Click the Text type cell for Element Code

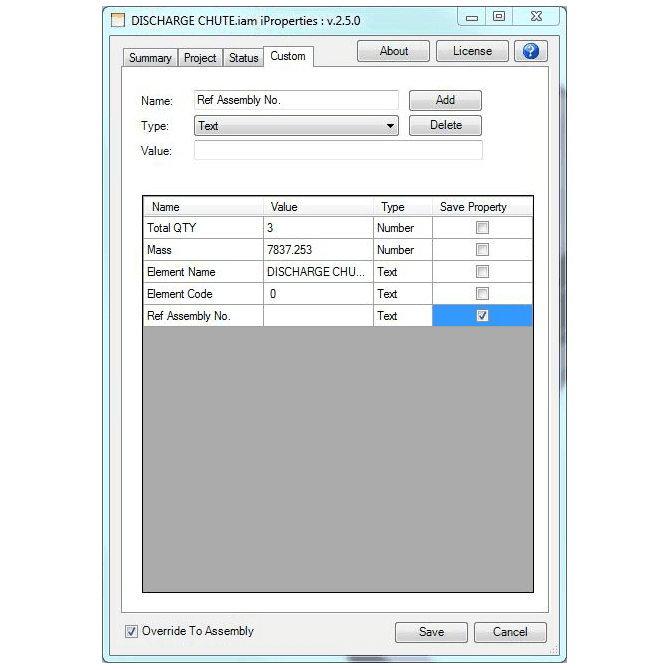pos(403,294)
